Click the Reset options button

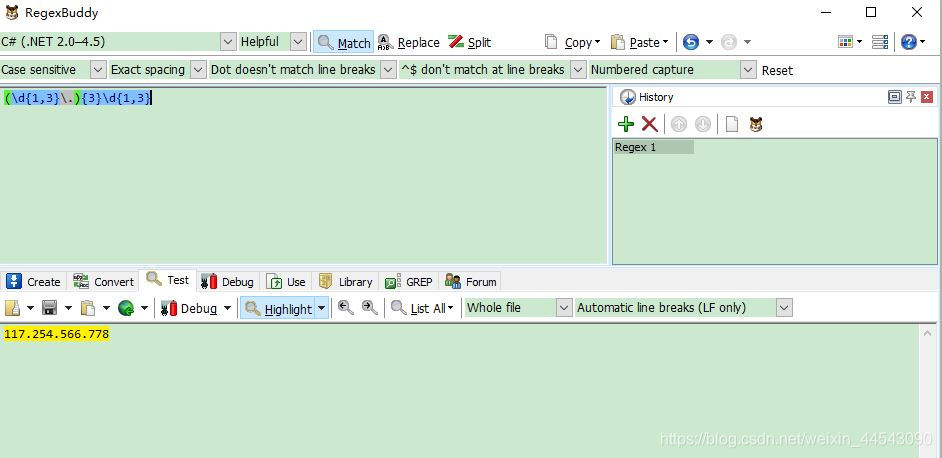point(777,70)
